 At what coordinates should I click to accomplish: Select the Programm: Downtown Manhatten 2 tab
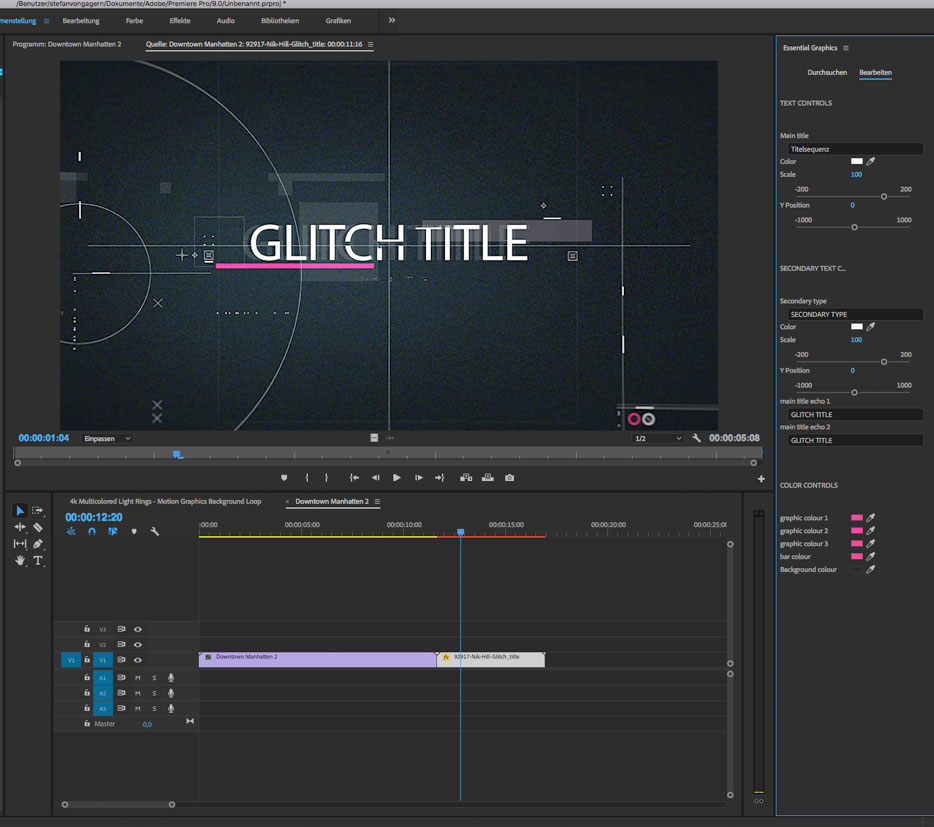click(x=67, y=44)
